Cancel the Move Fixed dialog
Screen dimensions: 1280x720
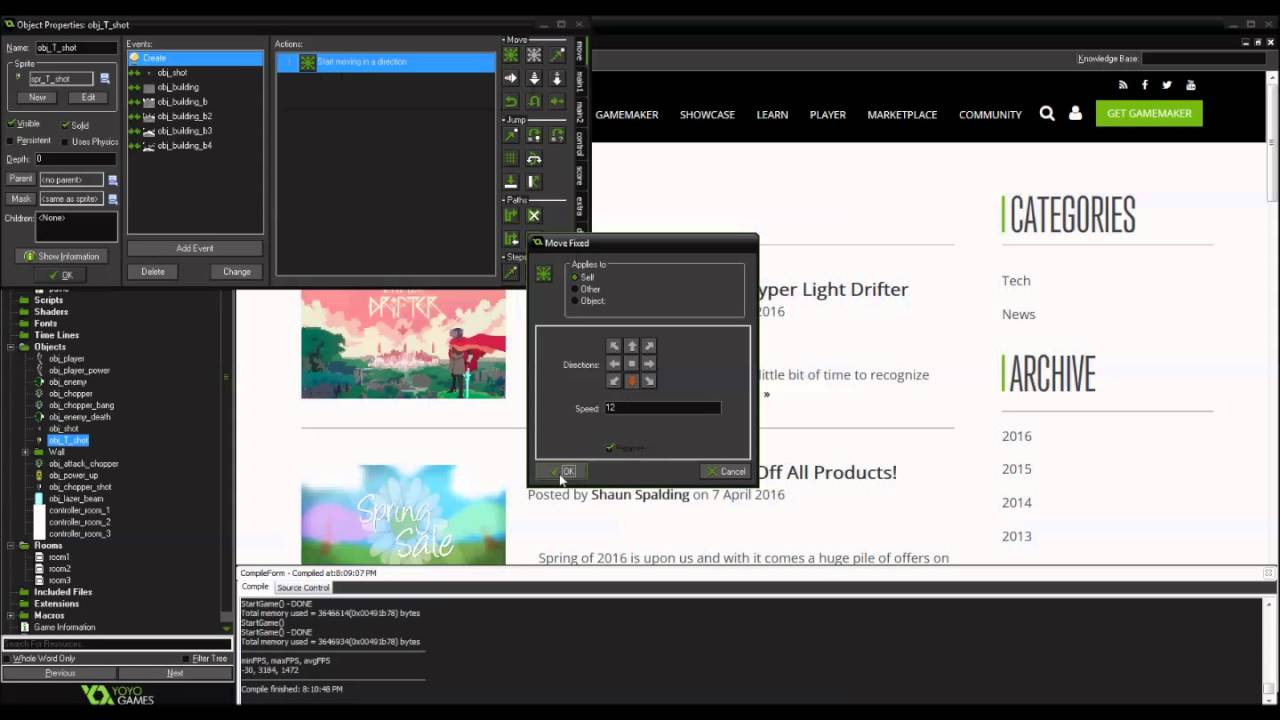(725, 472)
